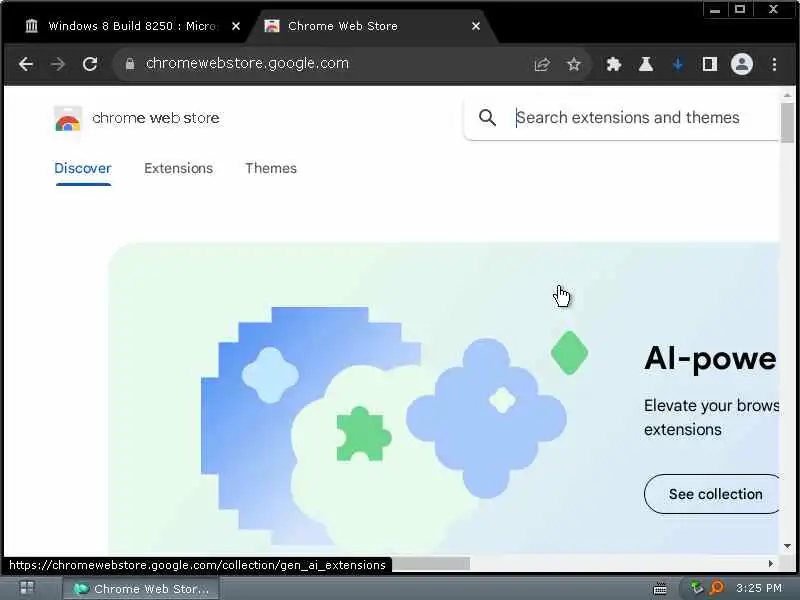This screenshot has width=800, height=600.
Task: Close the Windows 8 Build 8250 tab
Action: tap(236, 26)
